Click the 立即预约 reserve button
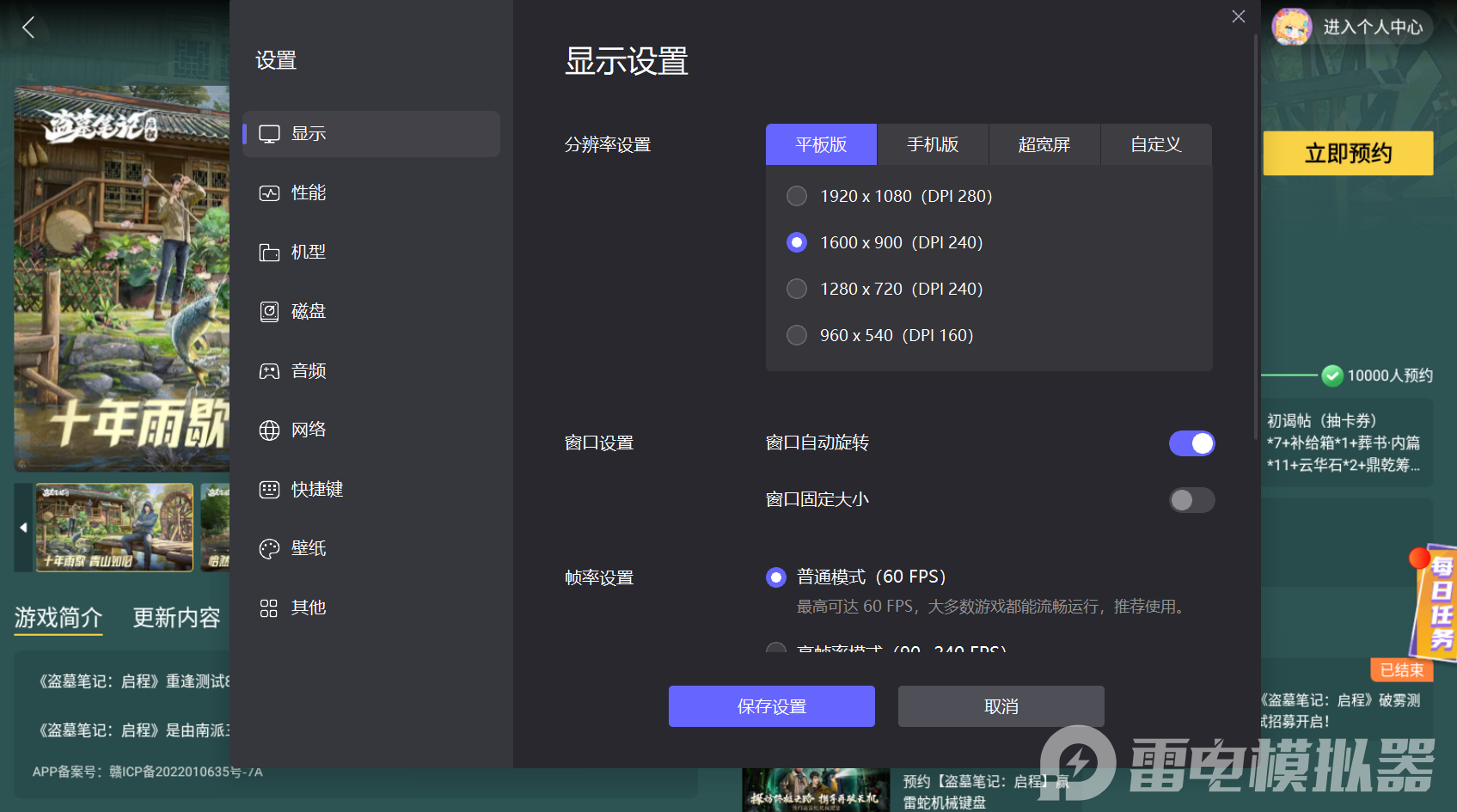 tap(1347, 154)
